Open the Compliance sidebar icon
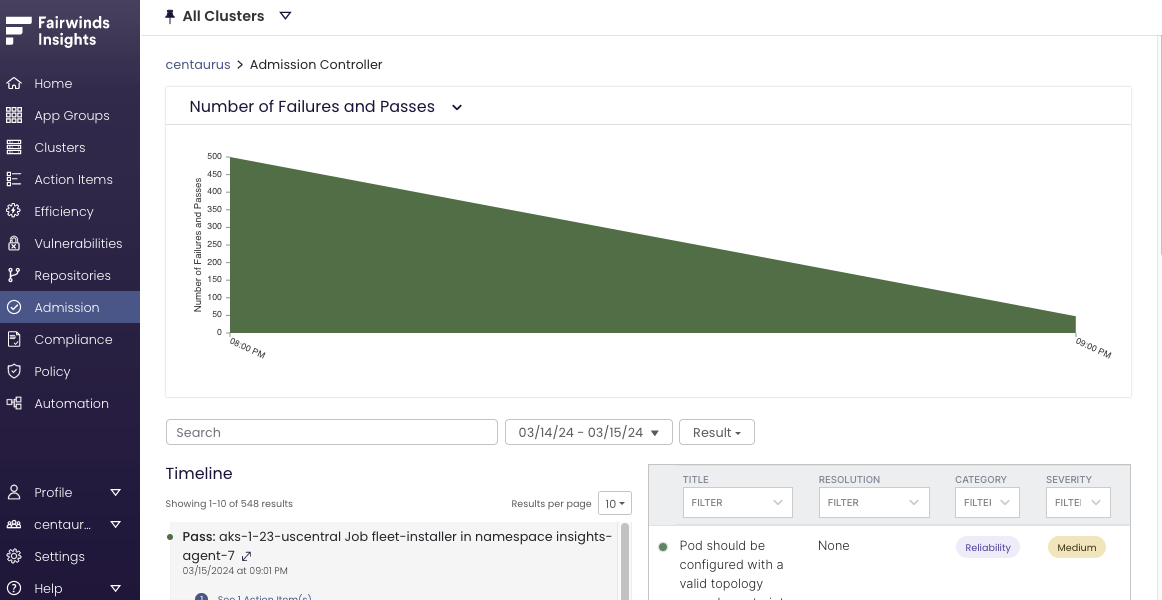The image size is (1162, 600). [14, 339]
